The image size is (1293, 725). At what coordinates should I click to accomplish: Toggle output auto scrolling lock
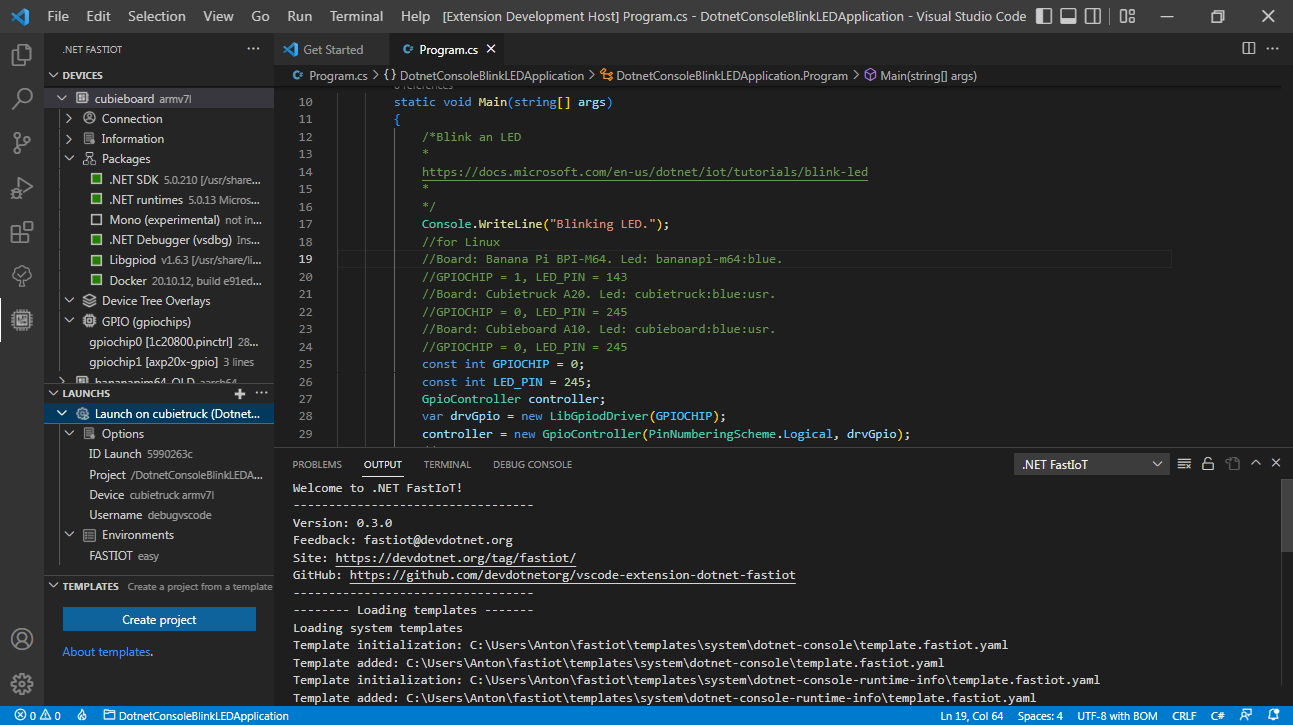coord(1208,464)
